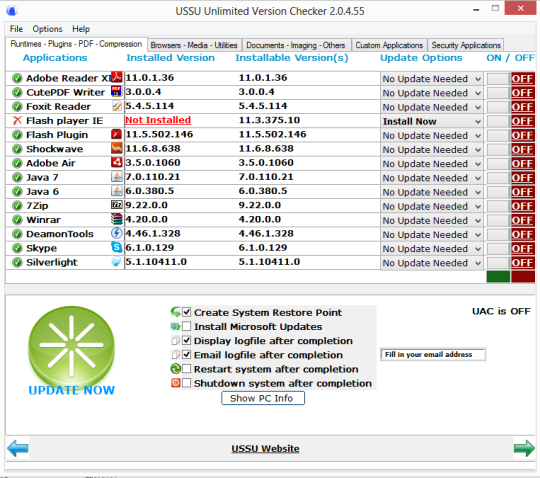
Task: Go back using the blue left arrow
Action: (x=18, y=448)
